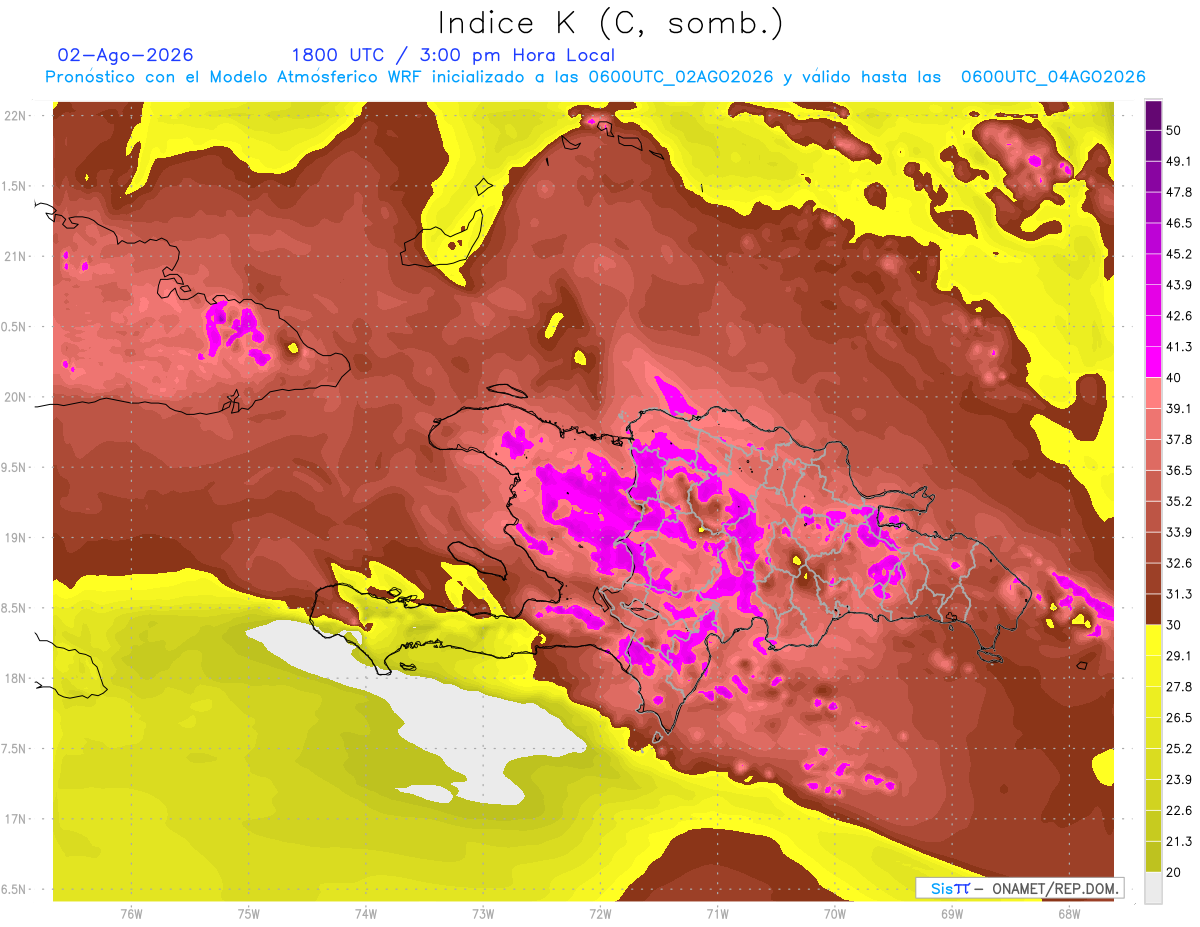Screen dimensions: 1200x927
Task: Select the salmon legend swatch between 39.1 and 40
Action: tap(1153, 393)
